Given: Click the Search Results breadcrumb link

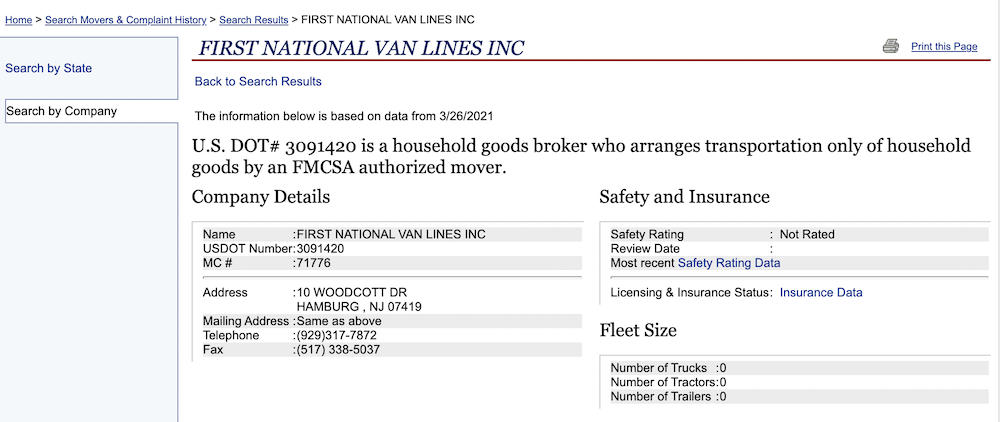Looking at the screenshot, I should tap(254, 20).
